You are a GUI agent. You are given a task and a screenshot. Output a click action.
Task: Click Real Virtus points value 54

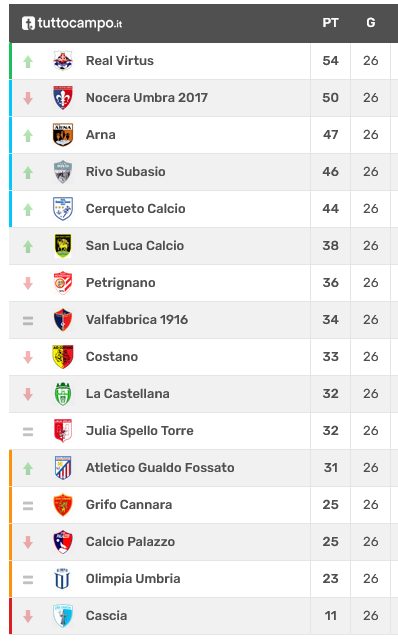click(x=330, y=61)
